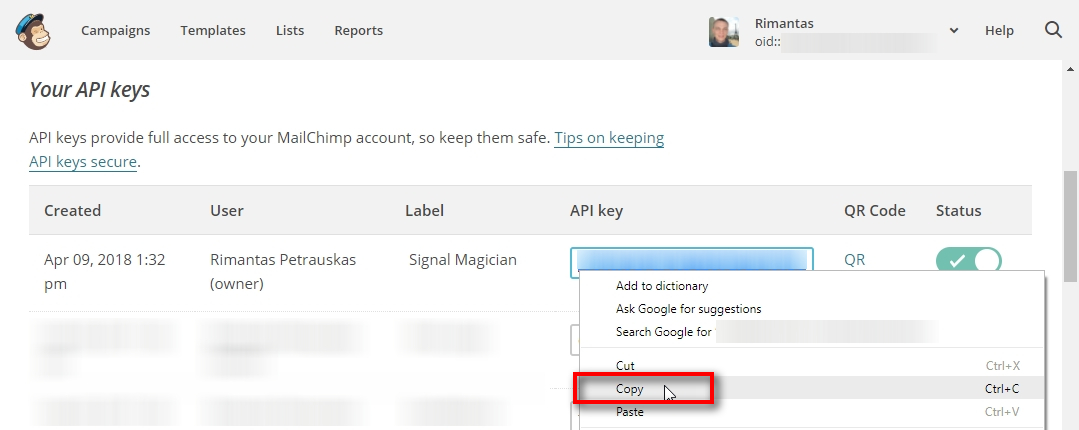
Task: Click the Help link in header
Action: [x=999, y=30]
